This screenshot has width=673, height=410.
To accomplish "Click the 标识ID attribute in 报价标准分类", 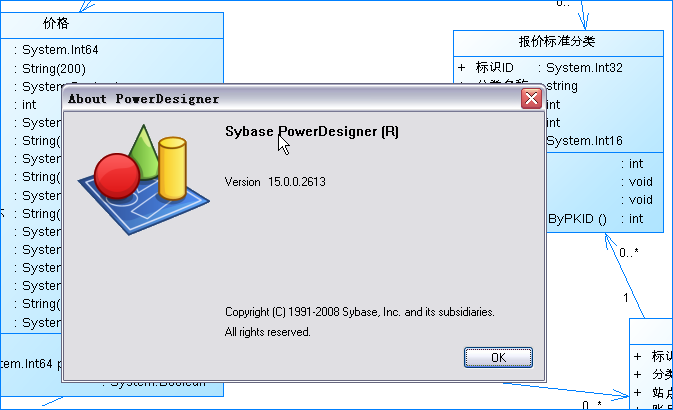I will 494,67.
